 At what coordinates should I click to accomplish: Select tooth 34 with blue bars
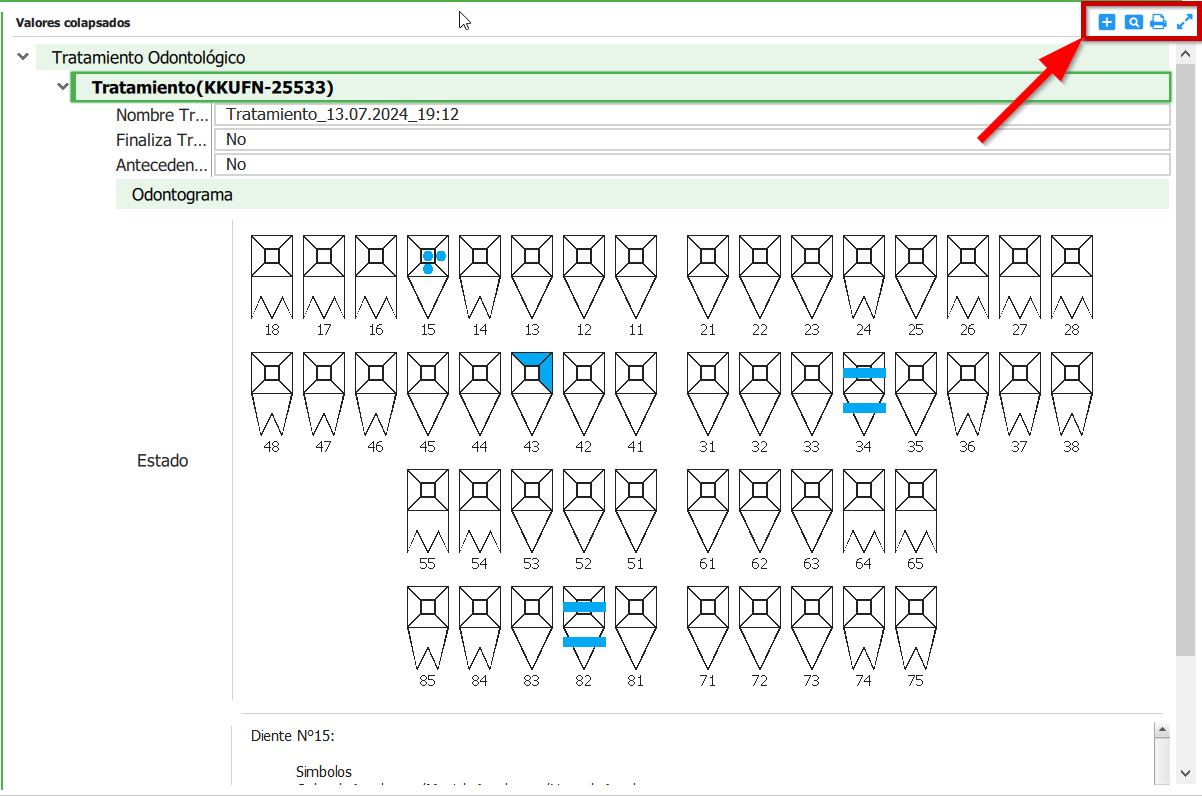[x=864, y=393]
